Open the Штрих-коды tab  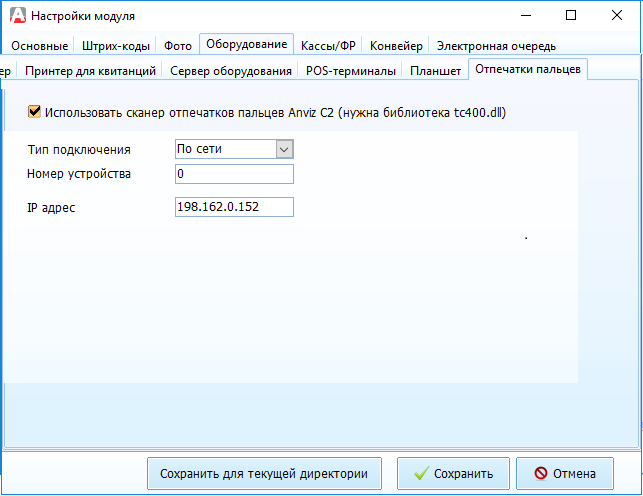pos(116,46)
